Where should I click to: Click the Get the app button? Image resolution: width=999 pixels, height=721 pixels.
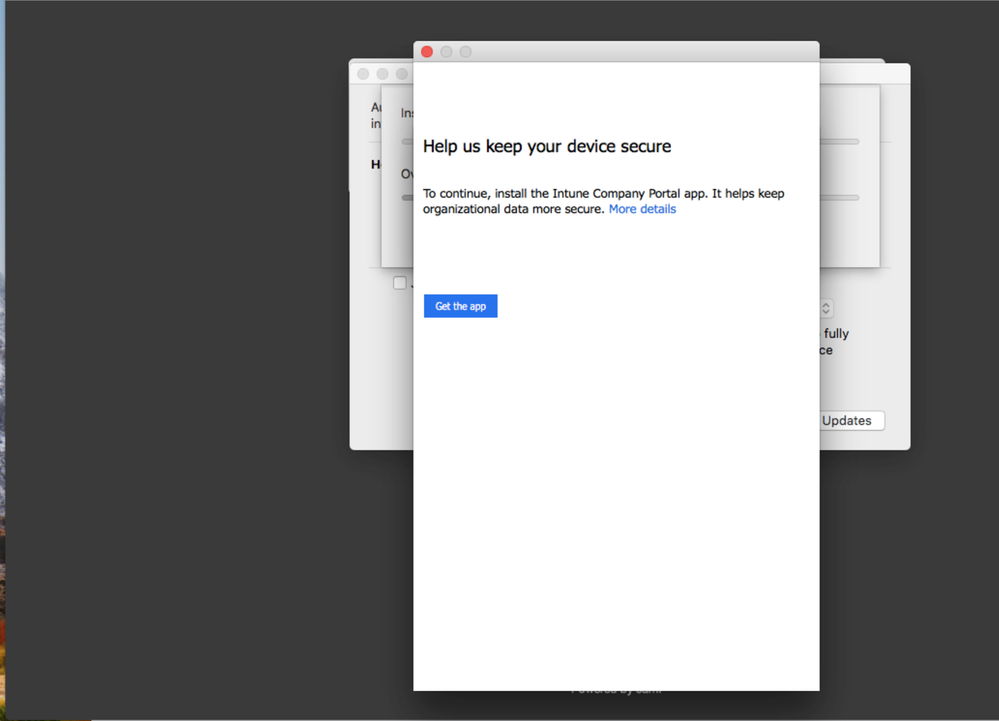pos(460,306)
